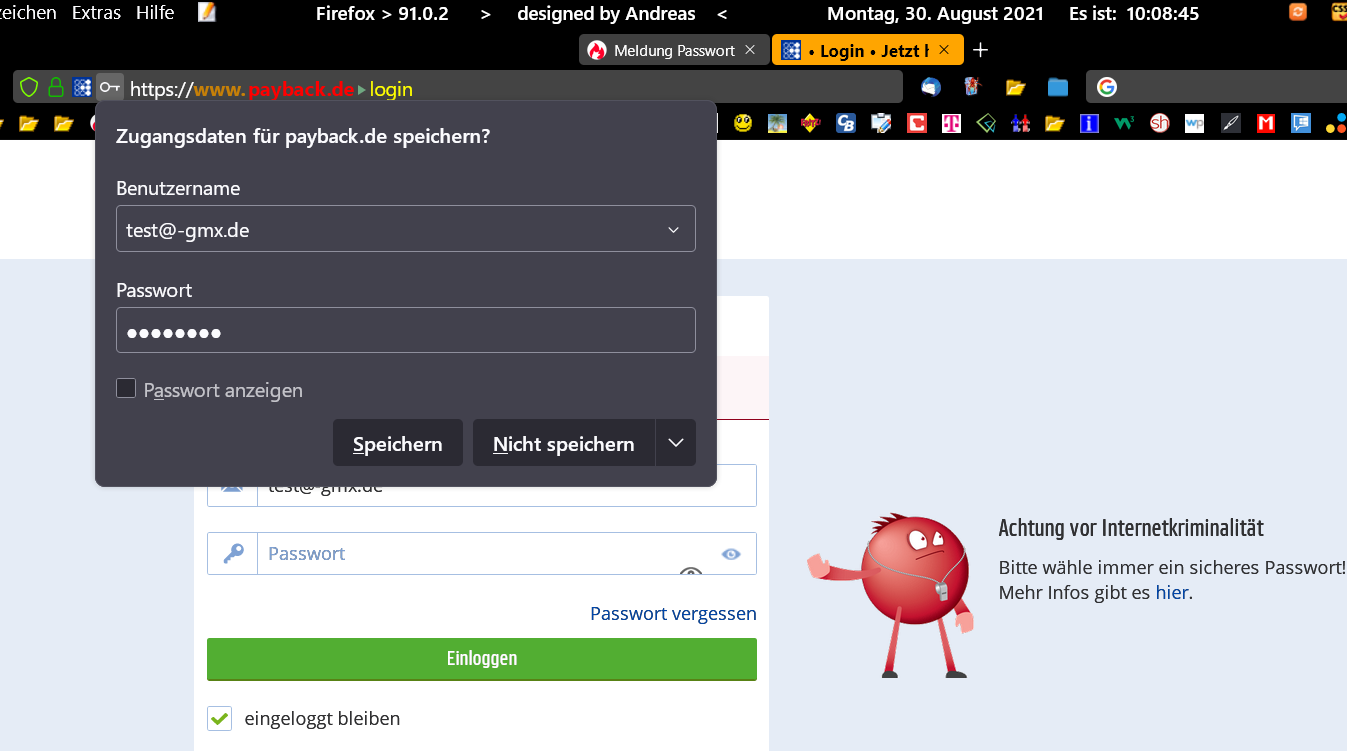Click the Passwort input on the login page
This screenshot has width=1347, height=751.
click(x=482, y=553)
